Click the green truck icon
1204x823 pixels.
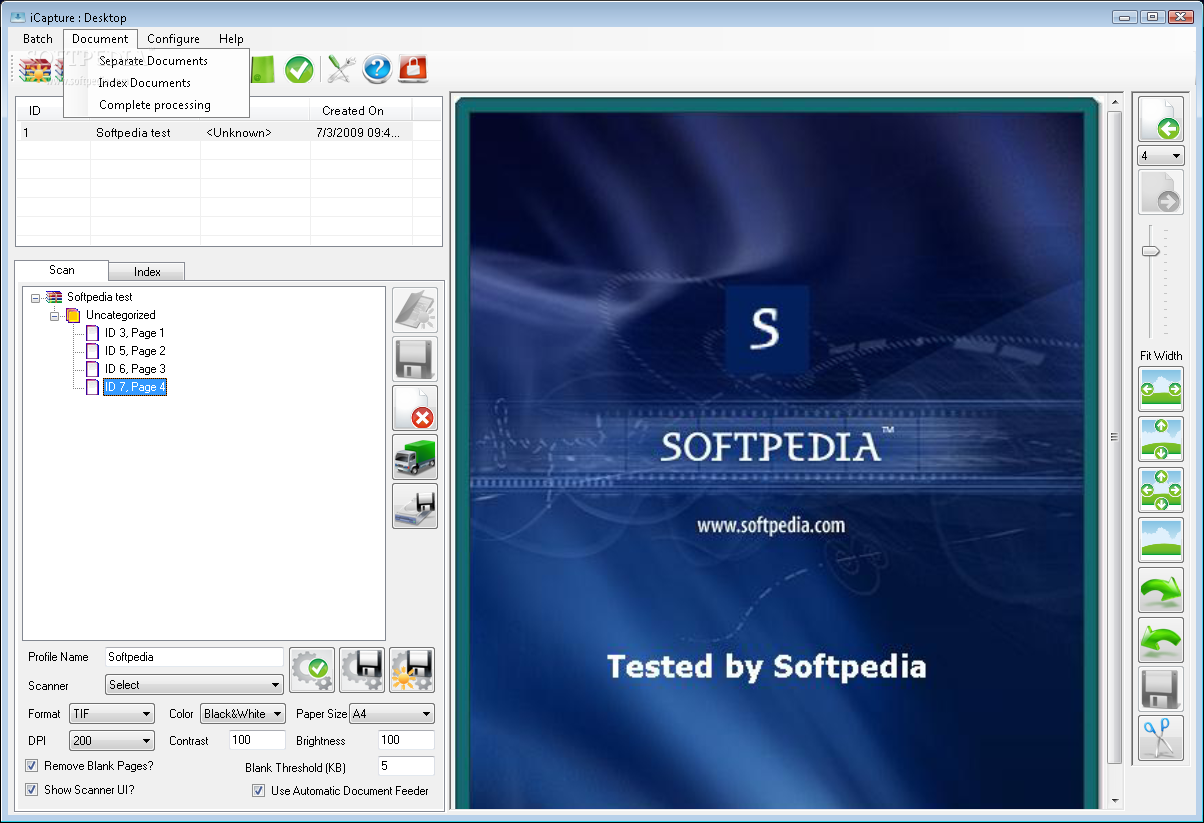coord(415,457)
